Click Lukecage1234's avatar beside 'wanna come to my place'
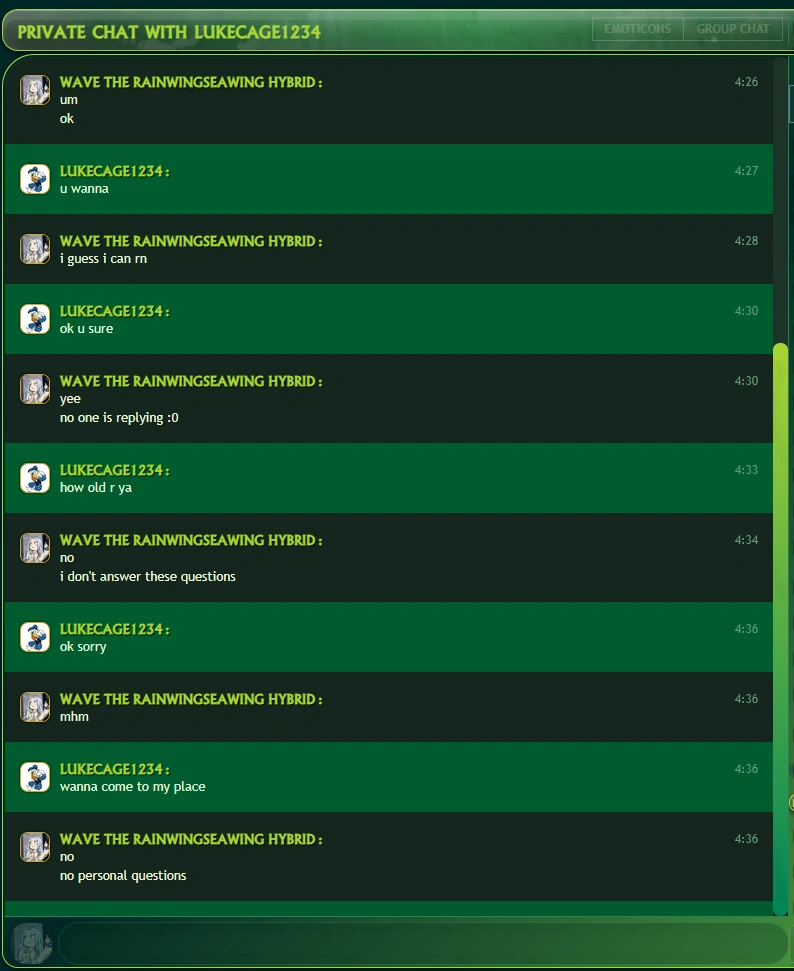Screen dimensions: 794x971 pos(35,777)
